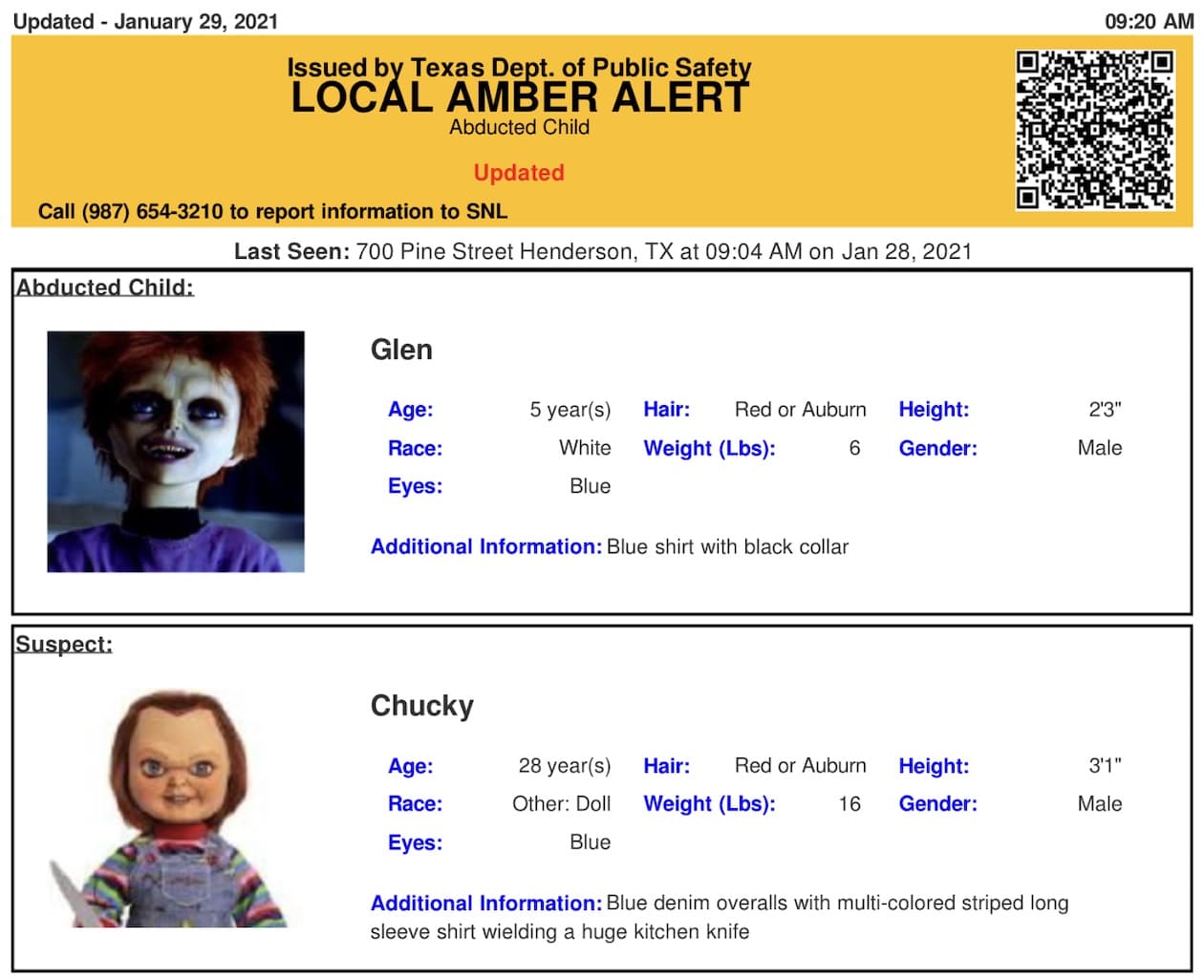Image resolution: width=1204 pixels, height=980 pixels.
Task: Click the 'Abducted Child:' section heading
Action: pyautogui.click(x=105, y=288)
